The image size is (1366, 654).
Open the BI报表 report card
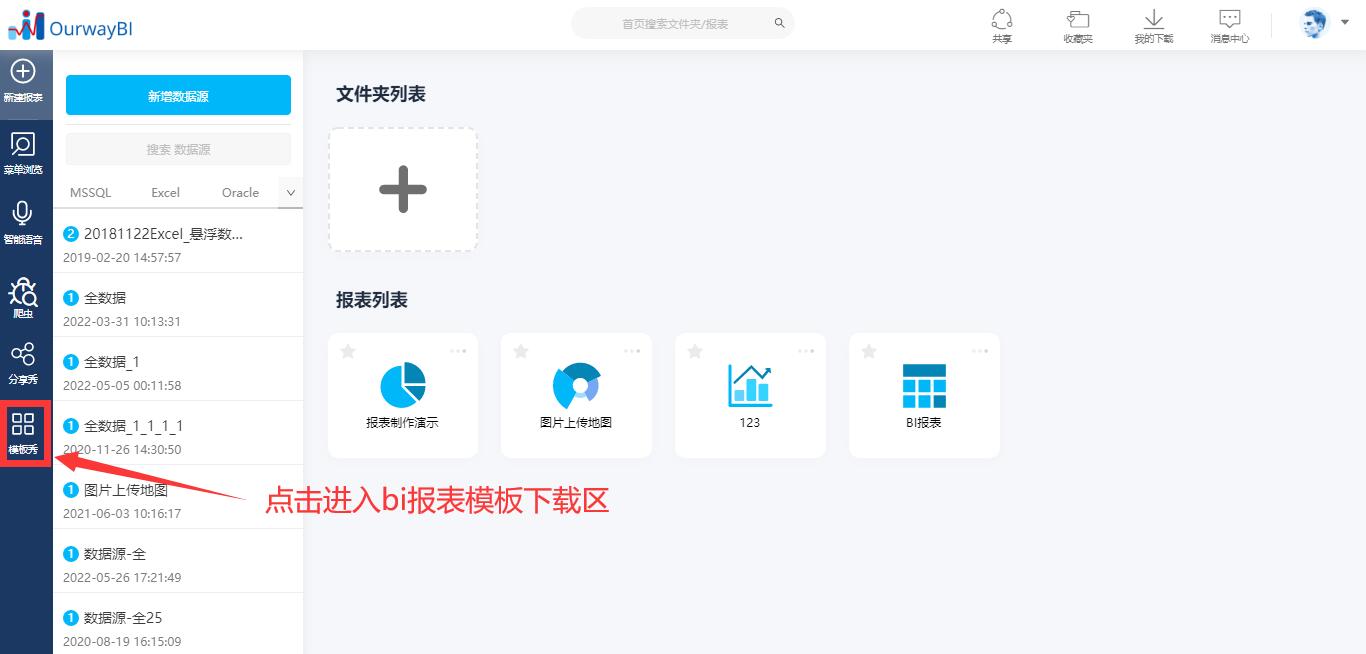point(924,396)
